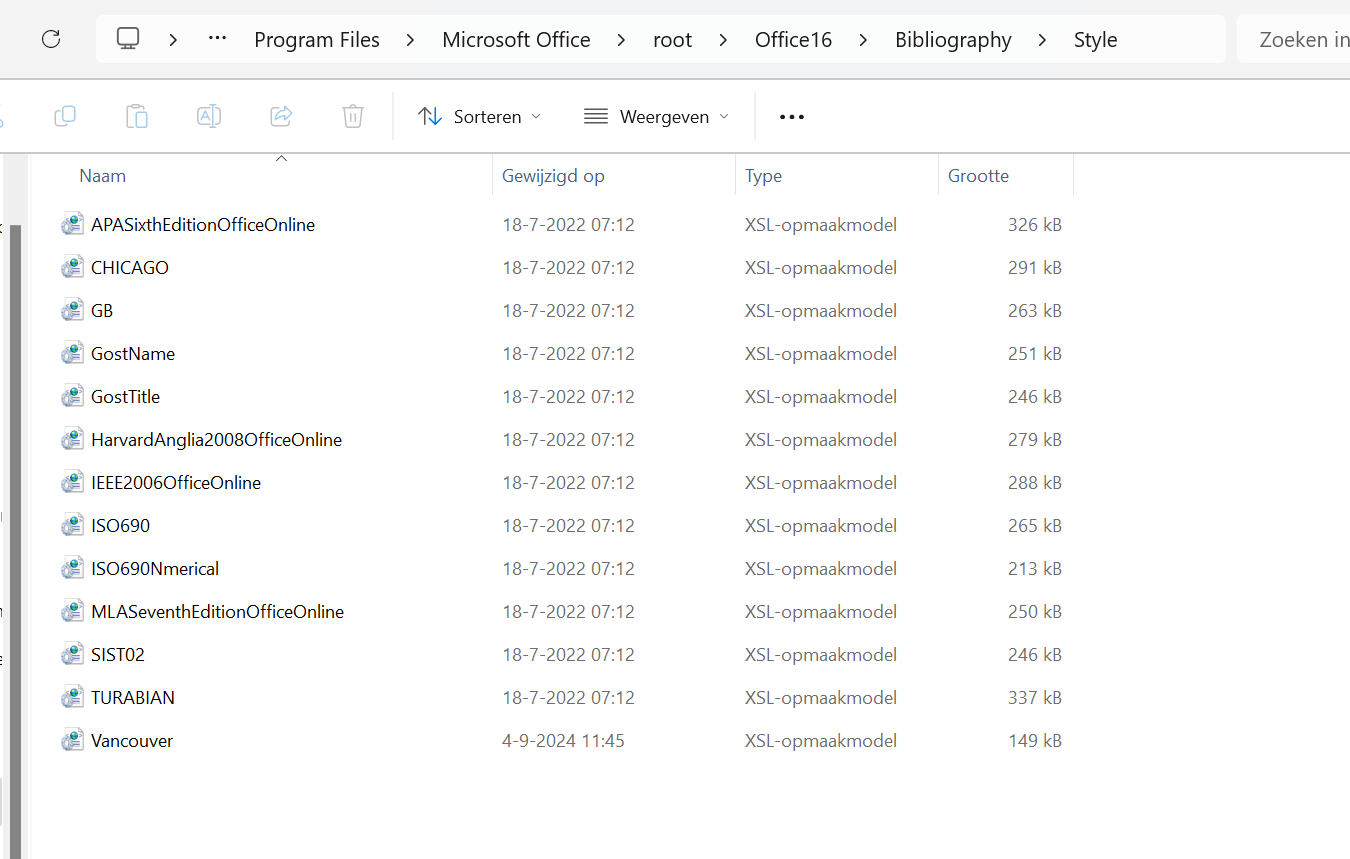Select file name IEEE2006OfficeOnline
Viewport: 1350px width, 859px height.
[x=176, y=483]
